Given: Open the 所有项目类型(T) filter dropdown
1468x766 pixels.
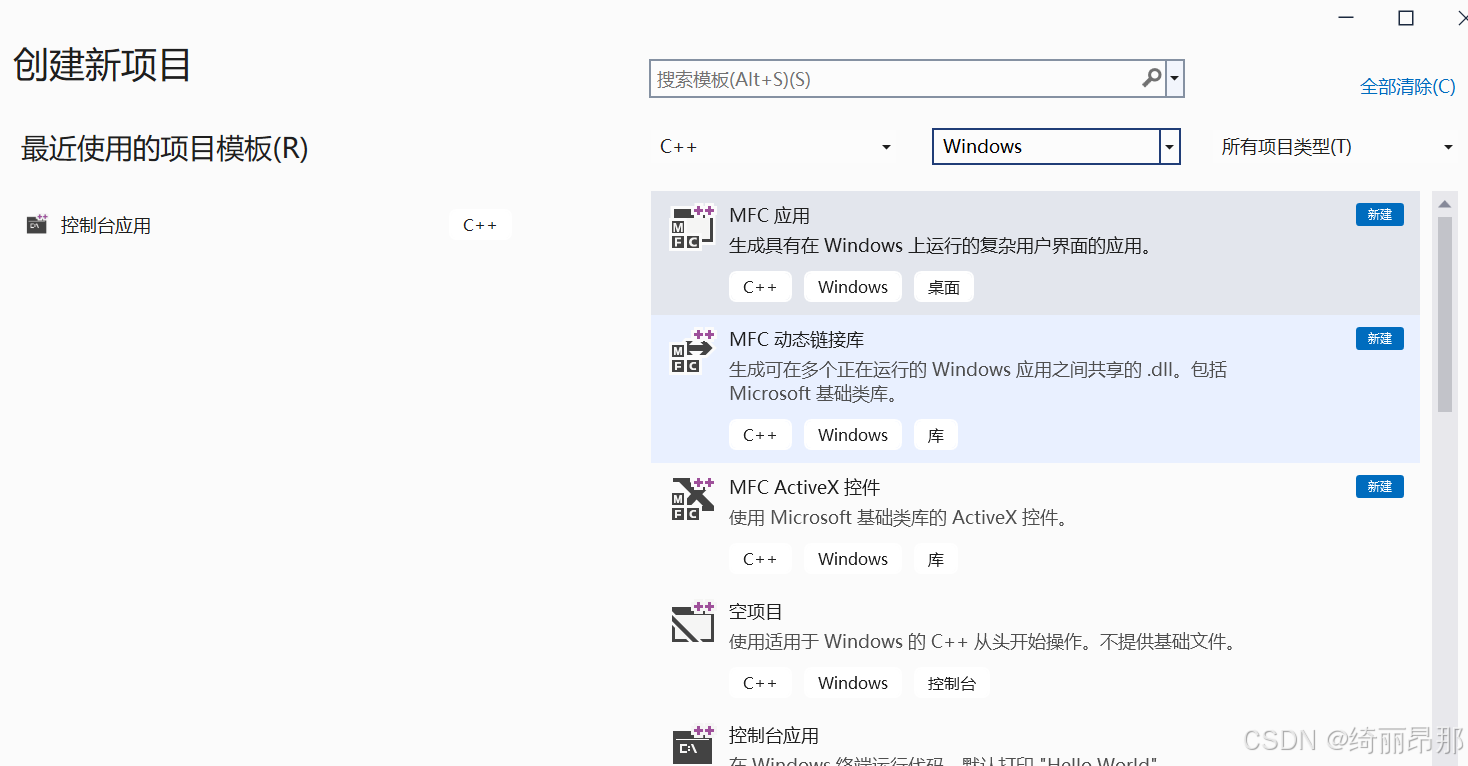Looking at the screenshot, I should pyautogui.click(x=1448, y=147).
